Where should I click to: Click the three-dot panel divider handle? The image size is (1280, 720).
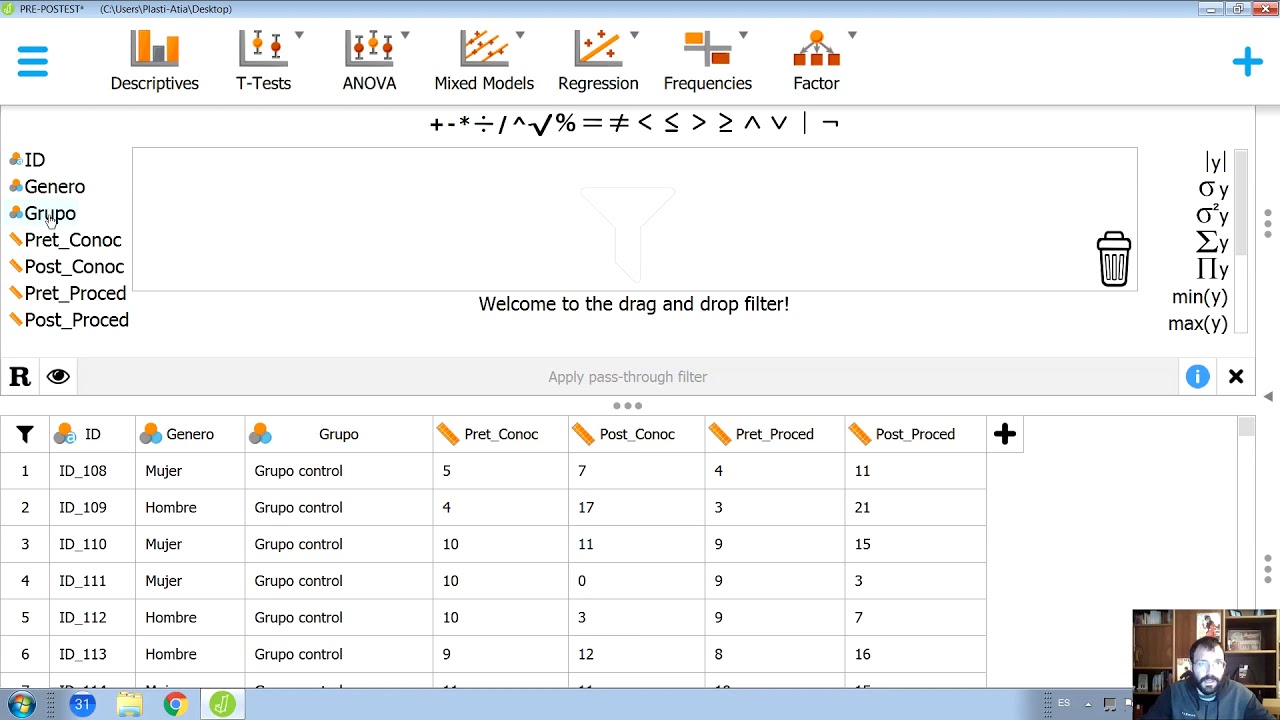627,406
